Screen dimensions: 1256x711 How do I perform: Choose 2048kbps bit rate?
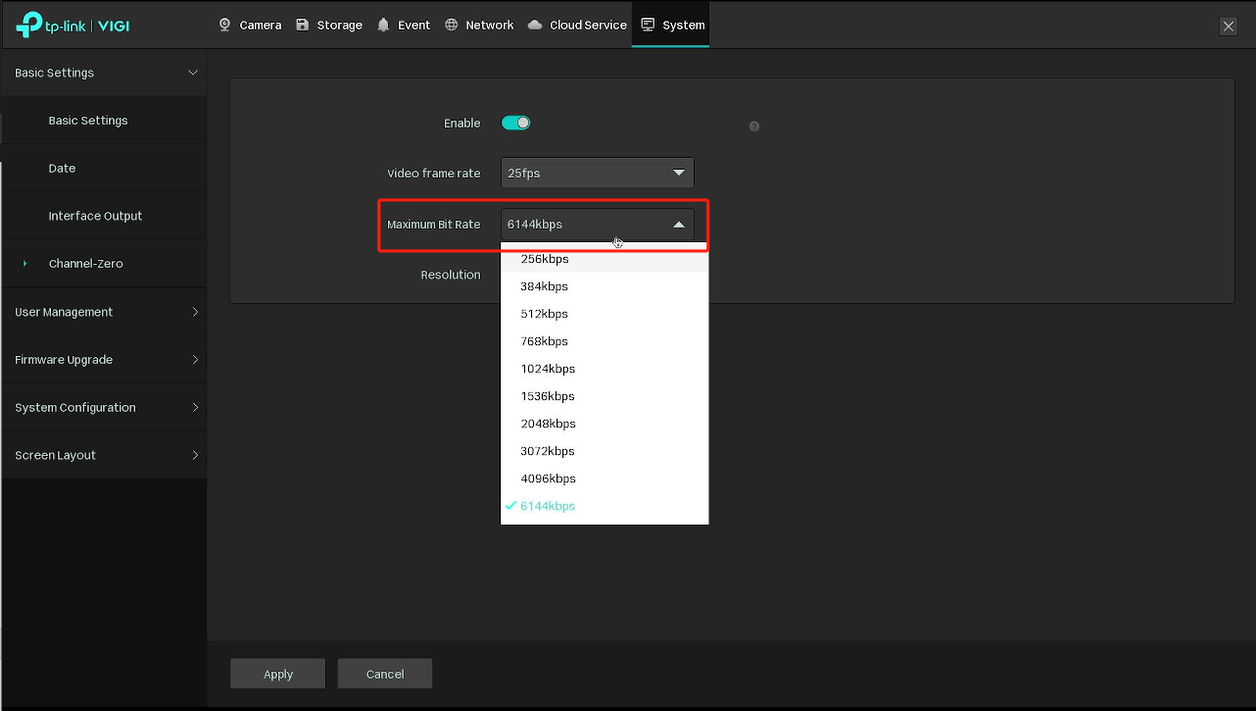605,424
